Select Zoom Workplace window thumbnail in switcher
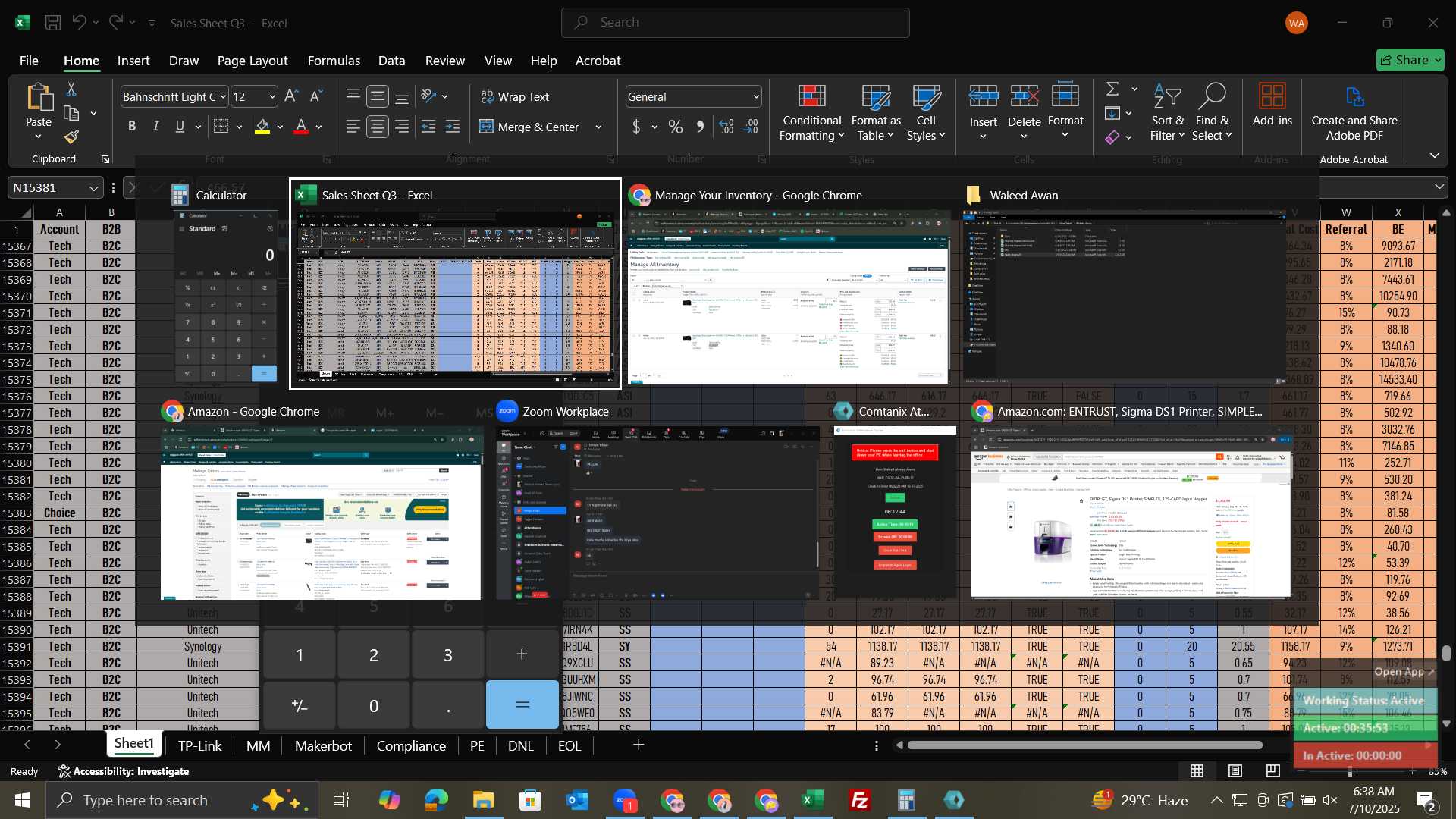Viewport: 1456px width, 819px height. point(657,504)
